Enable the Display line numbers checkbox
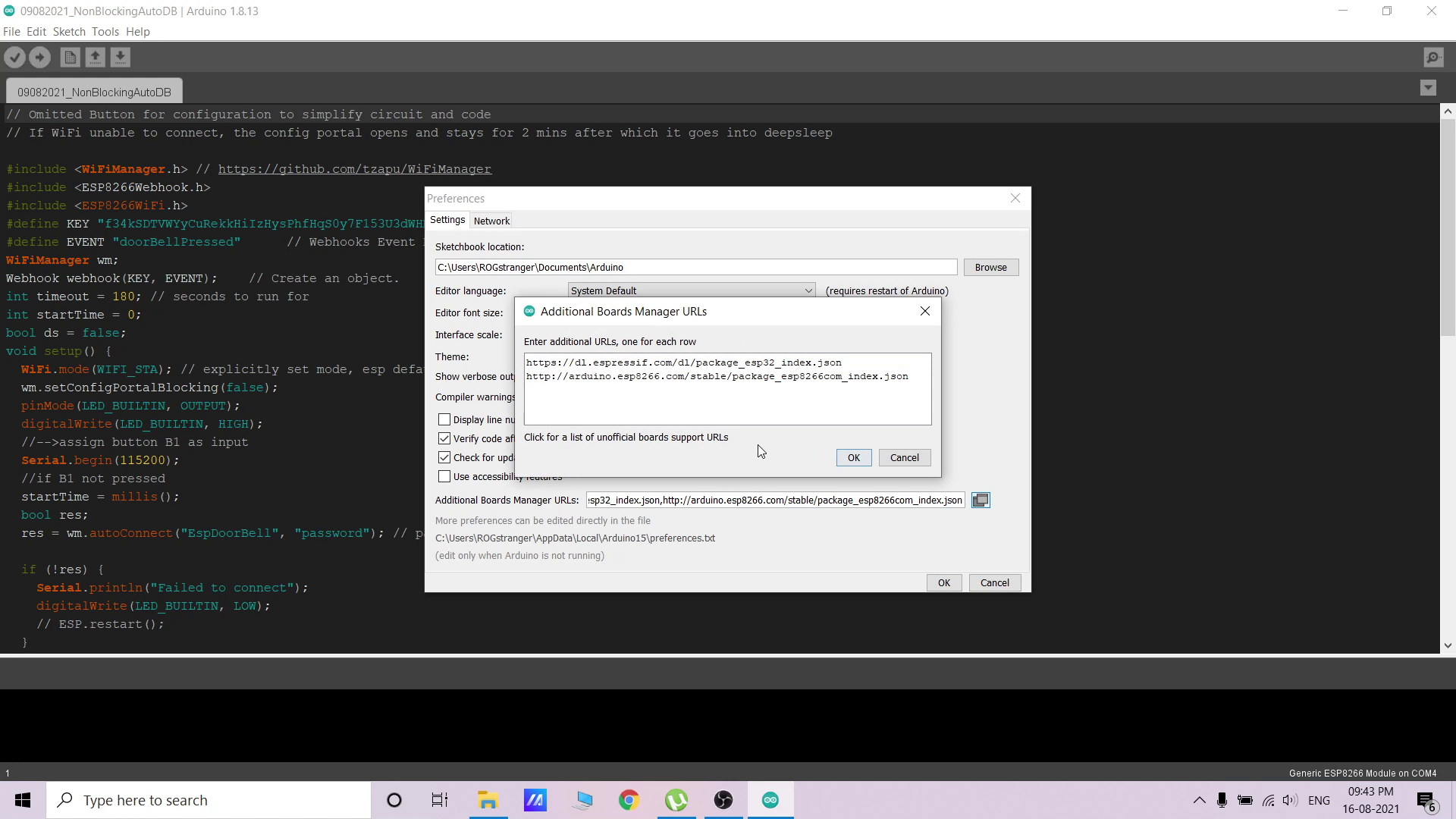 point(444,420)
